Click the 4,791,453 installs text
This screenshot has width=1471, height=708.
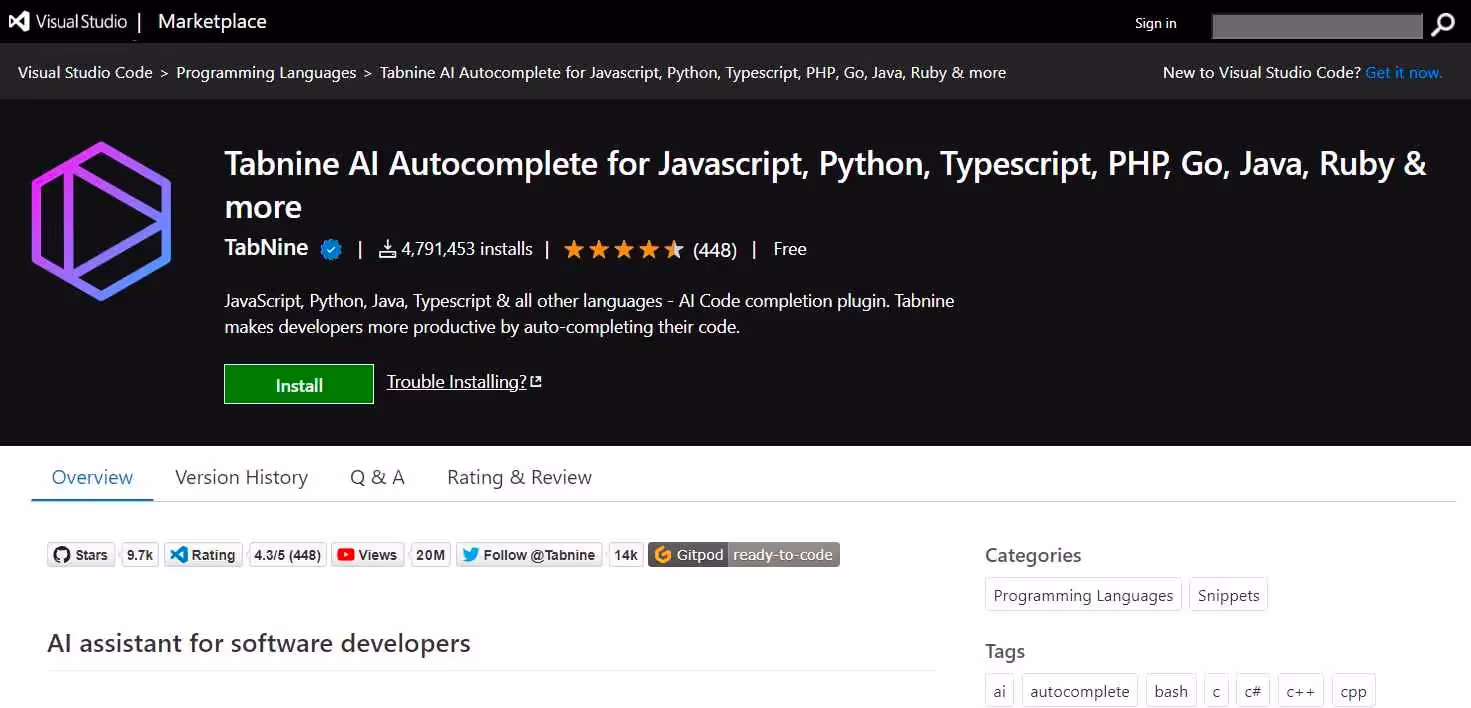(x=467, y=249)
